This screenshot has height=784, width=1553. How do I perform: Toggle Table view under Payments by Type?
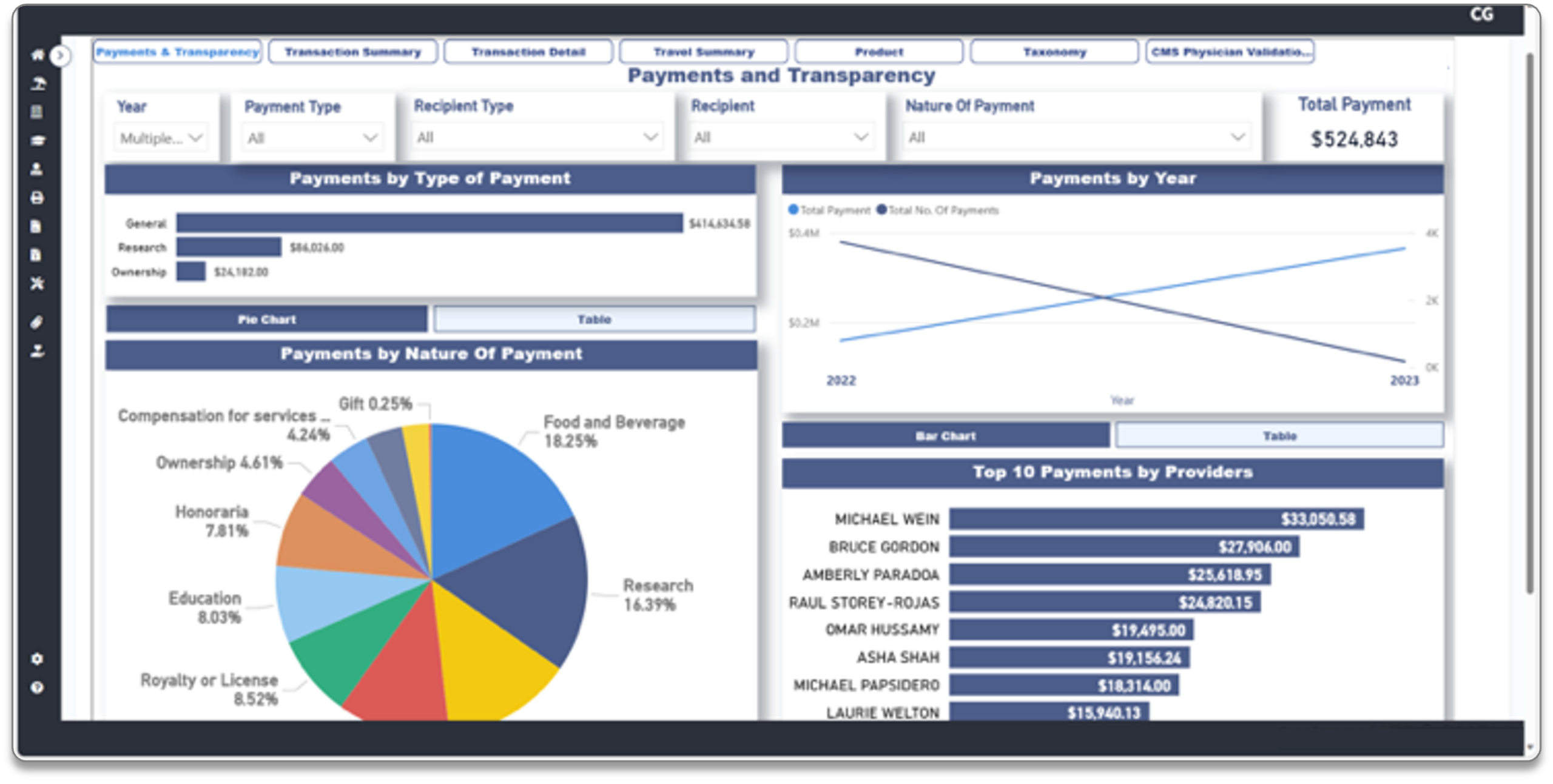(x=594, y=319)
